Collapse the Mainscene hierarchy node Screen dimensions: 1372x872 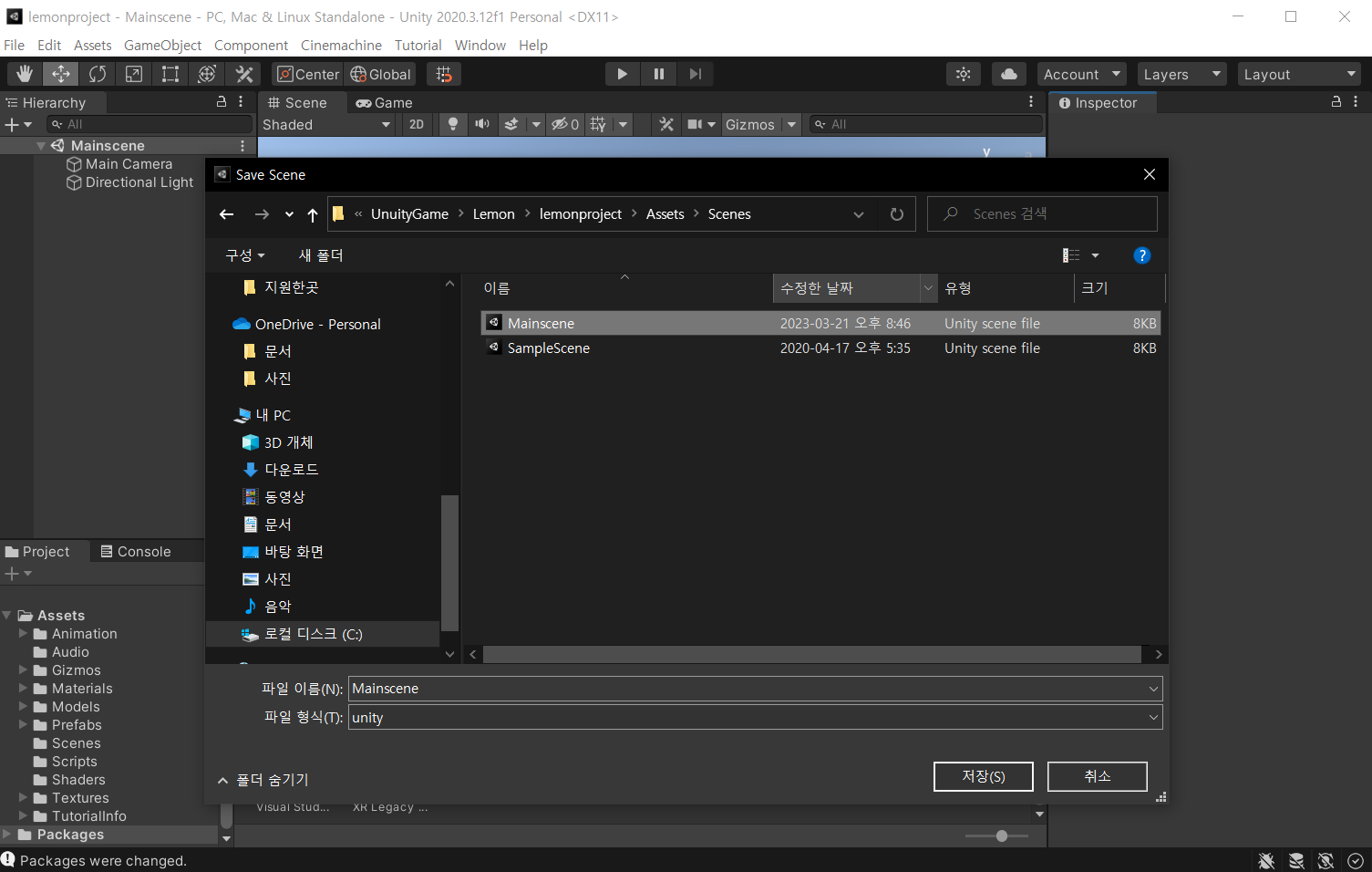tap(41, 146)
